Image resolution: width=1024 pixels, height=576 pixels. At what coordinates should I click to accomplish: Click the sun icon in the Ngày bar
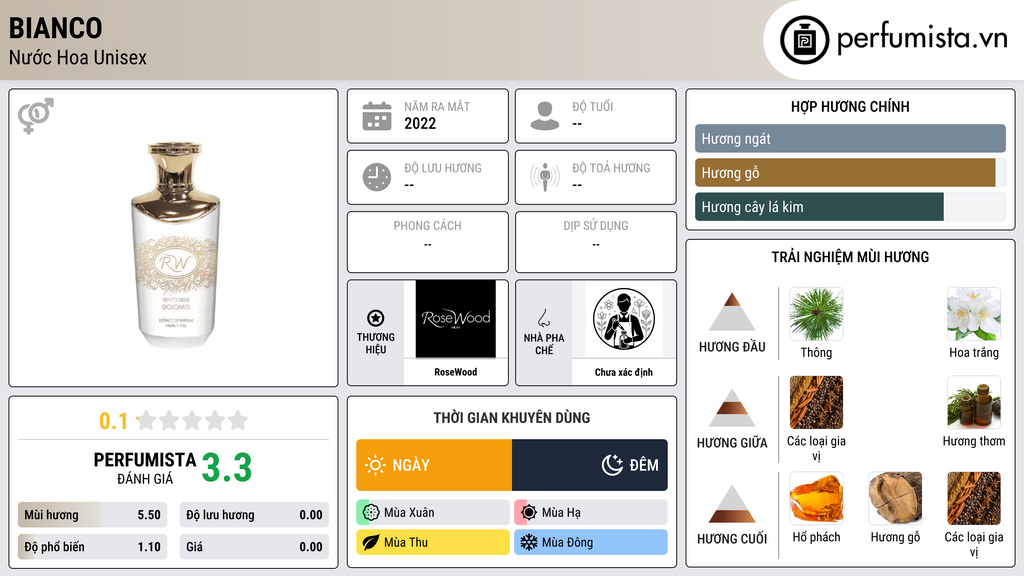[x=375, y=465]
